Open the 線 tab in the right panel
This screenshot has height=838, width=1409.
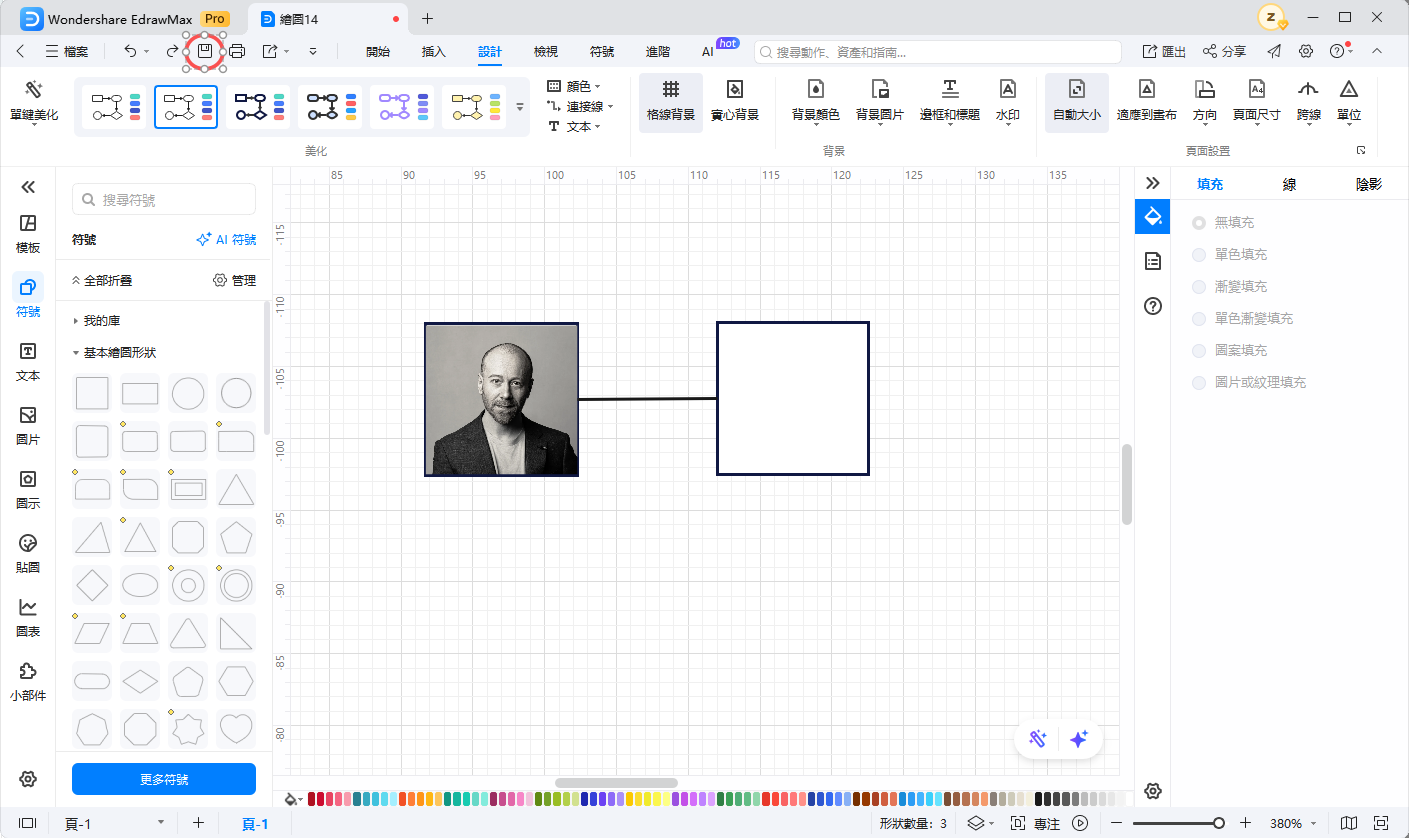click(1290, 184)
